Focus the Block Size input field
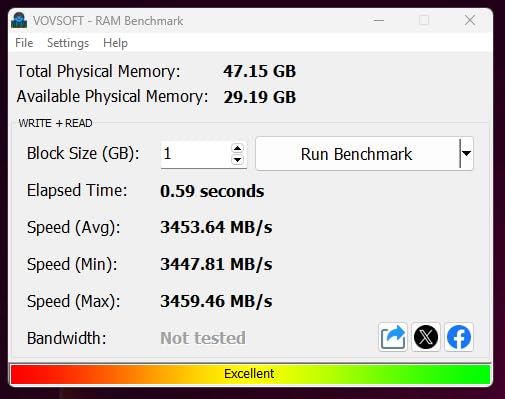 click(x=196, y=154)
